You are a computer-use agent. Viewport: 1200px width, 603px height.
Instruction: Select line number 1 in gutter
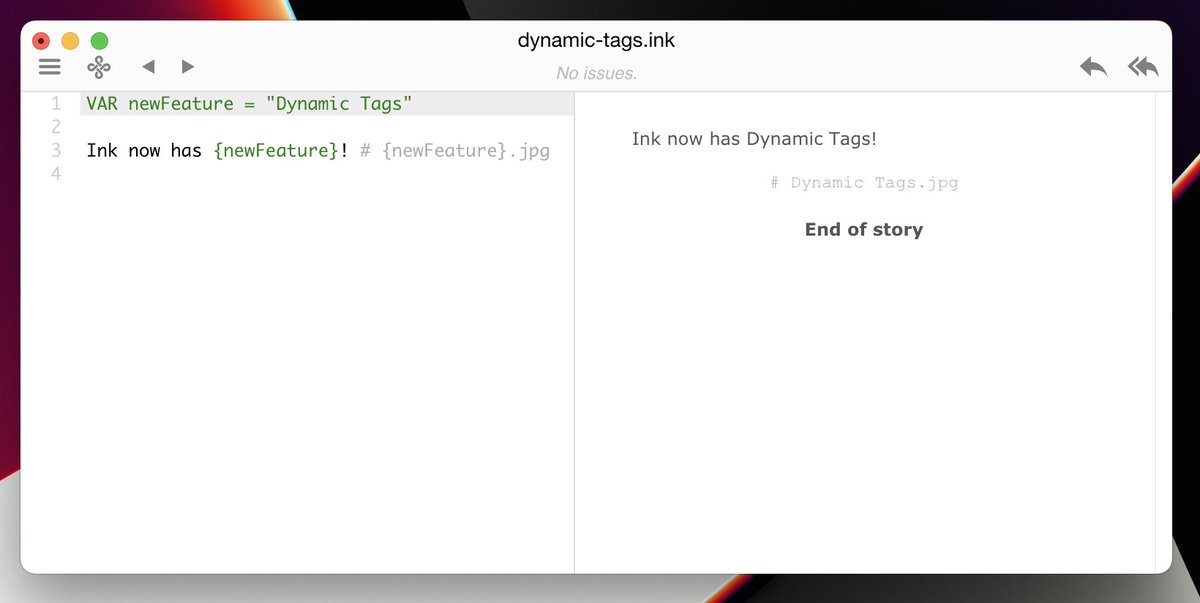[56, 104]
